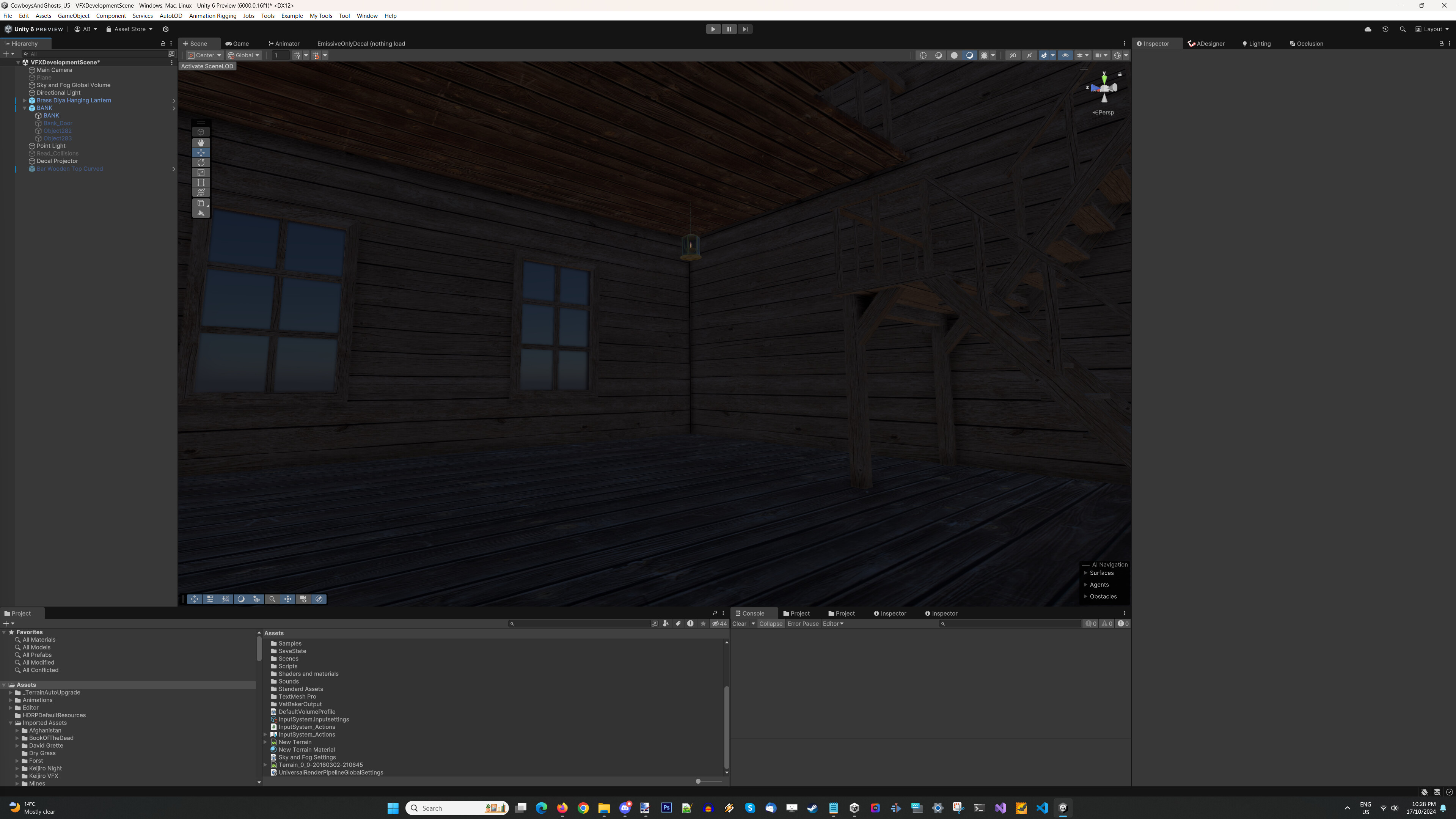Select the Move tool in scene toolbar
The height and width of the screenshot is (819, 1456).
[x=201, y=152]
